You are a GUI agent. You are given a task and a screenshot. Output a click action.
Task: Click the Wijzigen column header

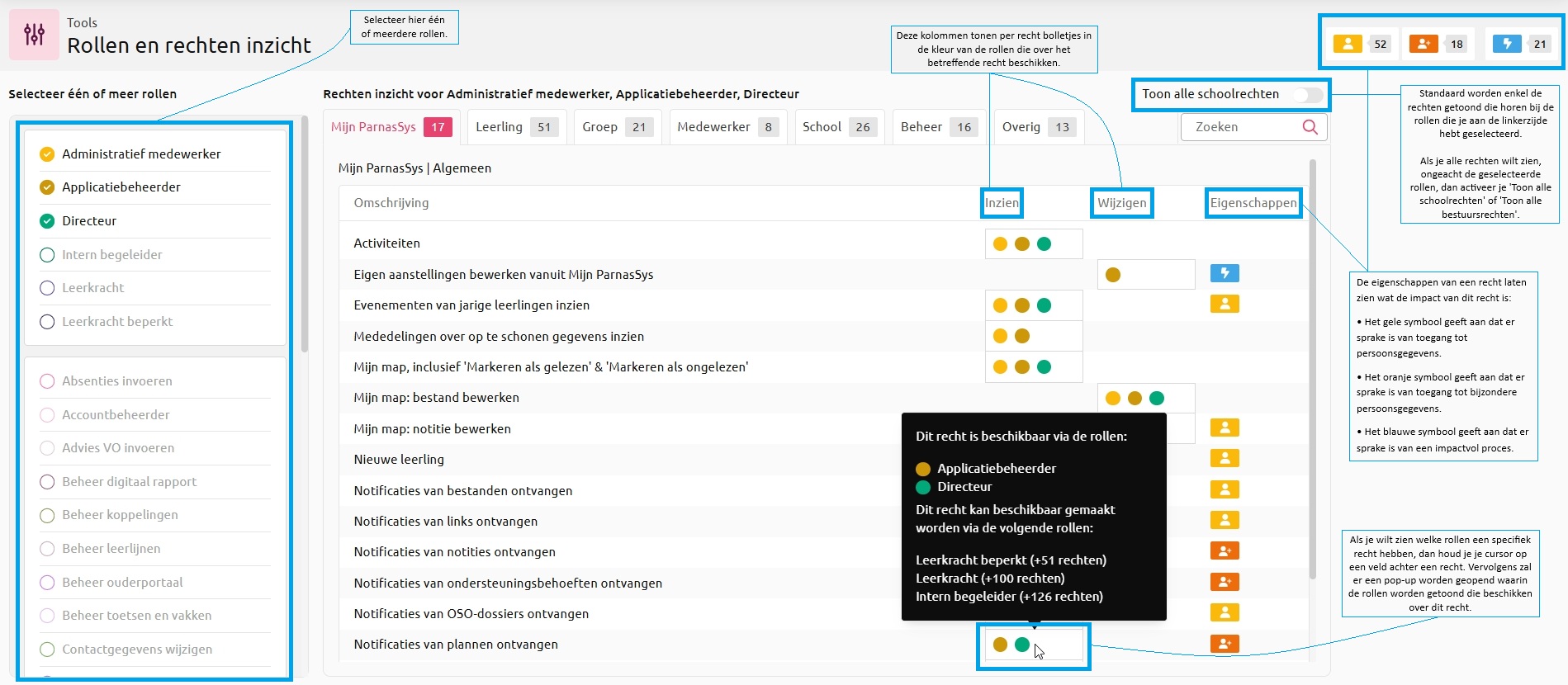[1121, 203]
